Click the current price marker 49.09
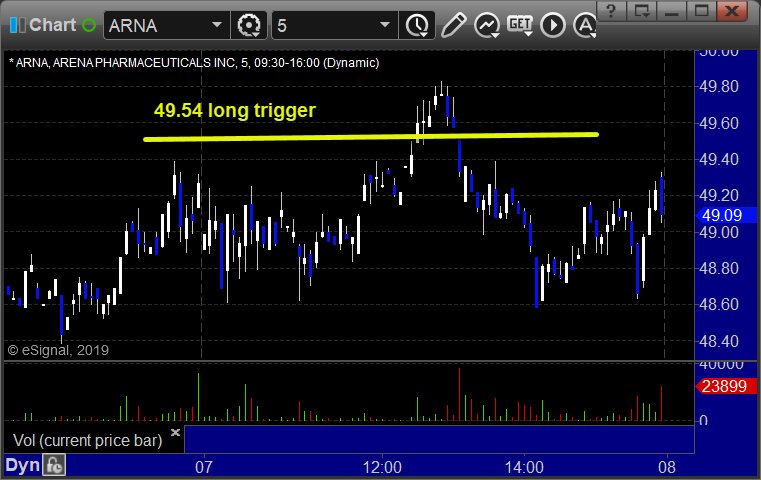This screenshot has height=480, width=761. [x=727, y=215]
